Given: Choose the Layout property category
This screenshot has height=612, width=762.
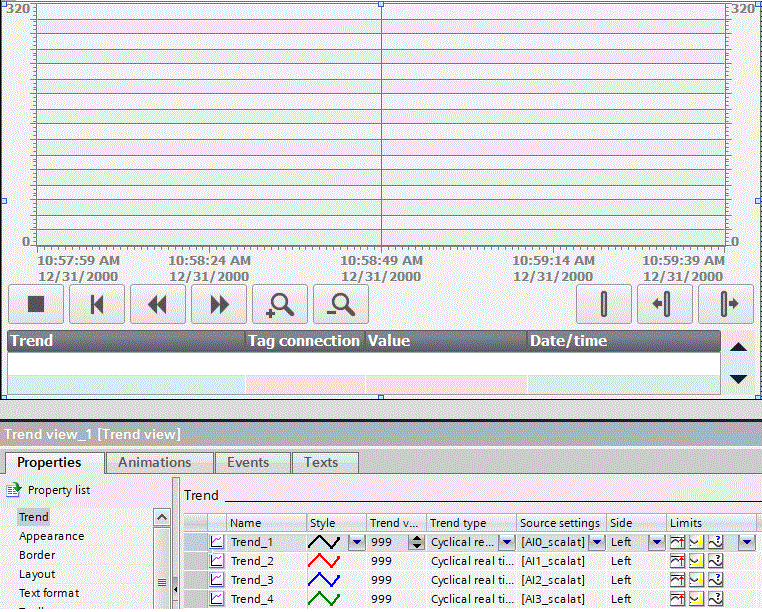Looking at the screenshot, I should tap(37, 574).
